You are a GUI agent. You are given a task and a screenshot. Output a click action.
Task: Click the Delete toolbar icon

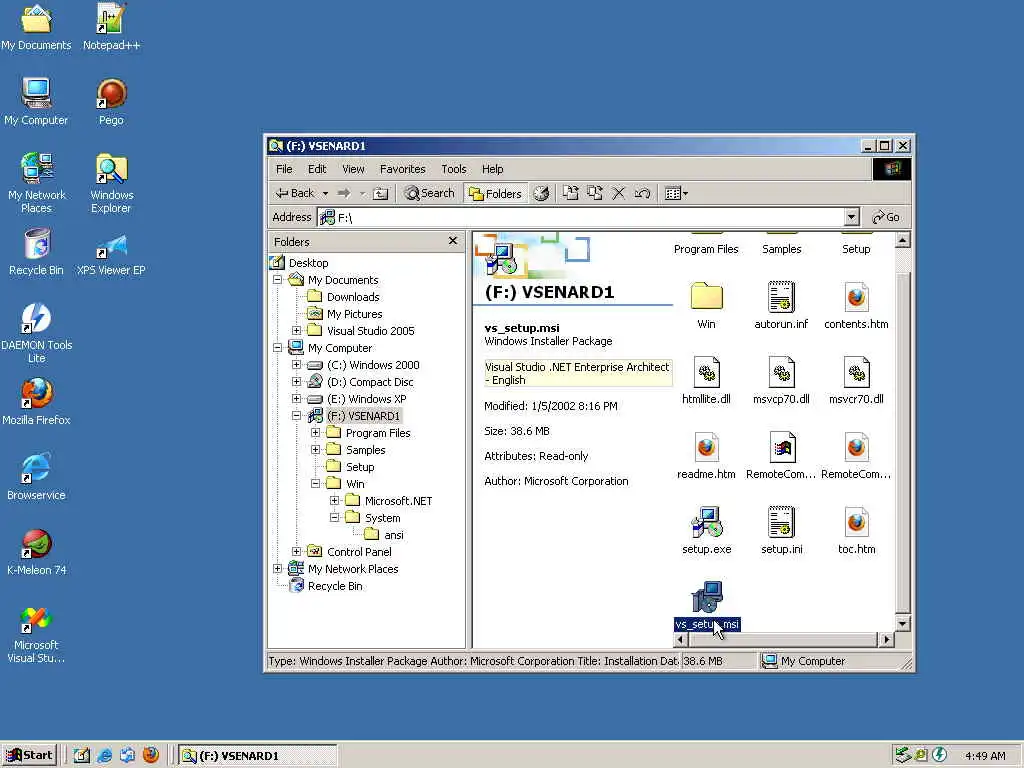[618, 193]
